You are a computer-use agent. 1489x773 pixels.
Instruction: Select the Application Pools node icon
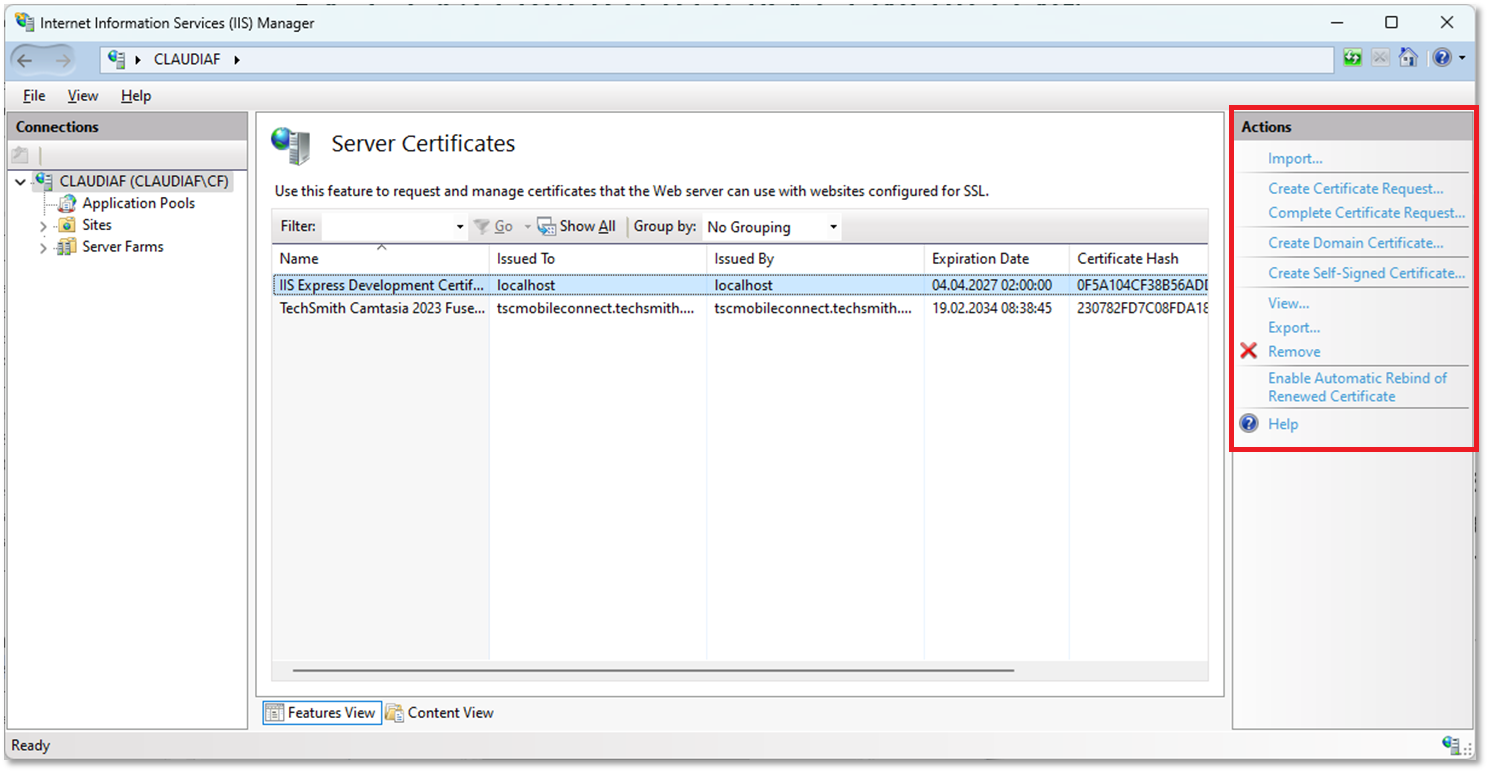66,203
